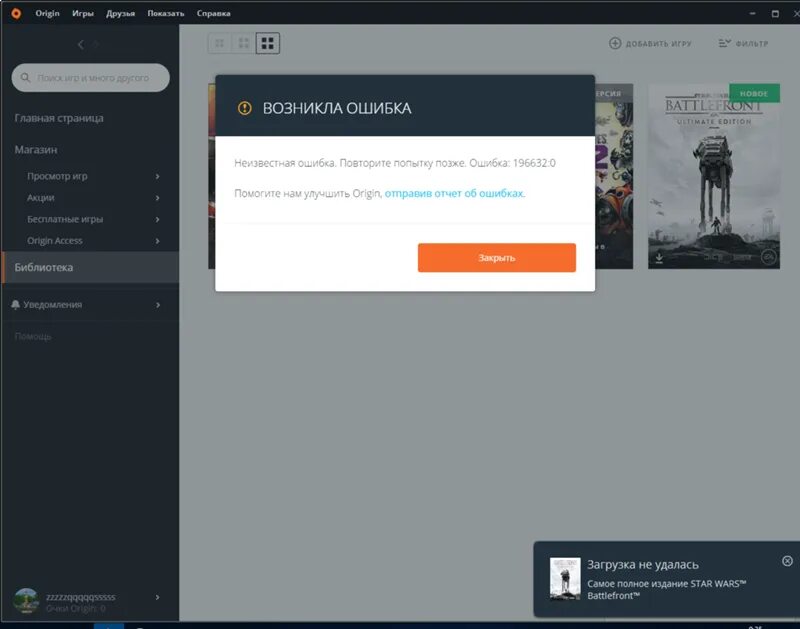Viewport: 800px width, 629px height.
Task: Select Battlefront Ultimate Edition game tile
Action: [x=714, y=176]
